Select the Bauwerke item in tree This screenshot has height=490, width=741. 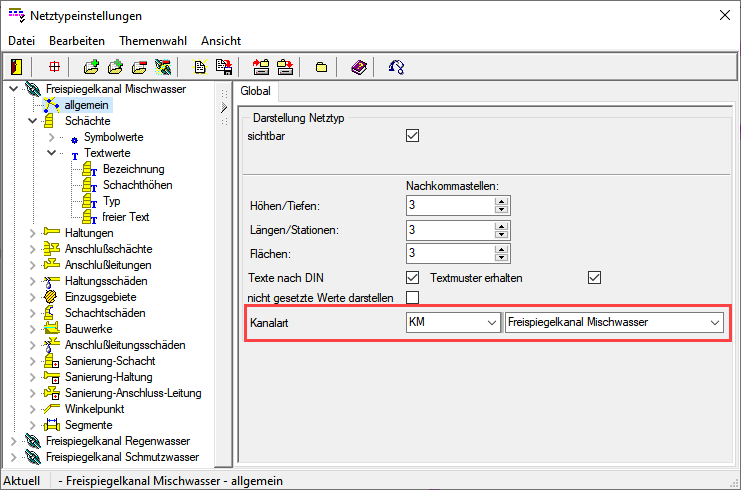(87, 329)
